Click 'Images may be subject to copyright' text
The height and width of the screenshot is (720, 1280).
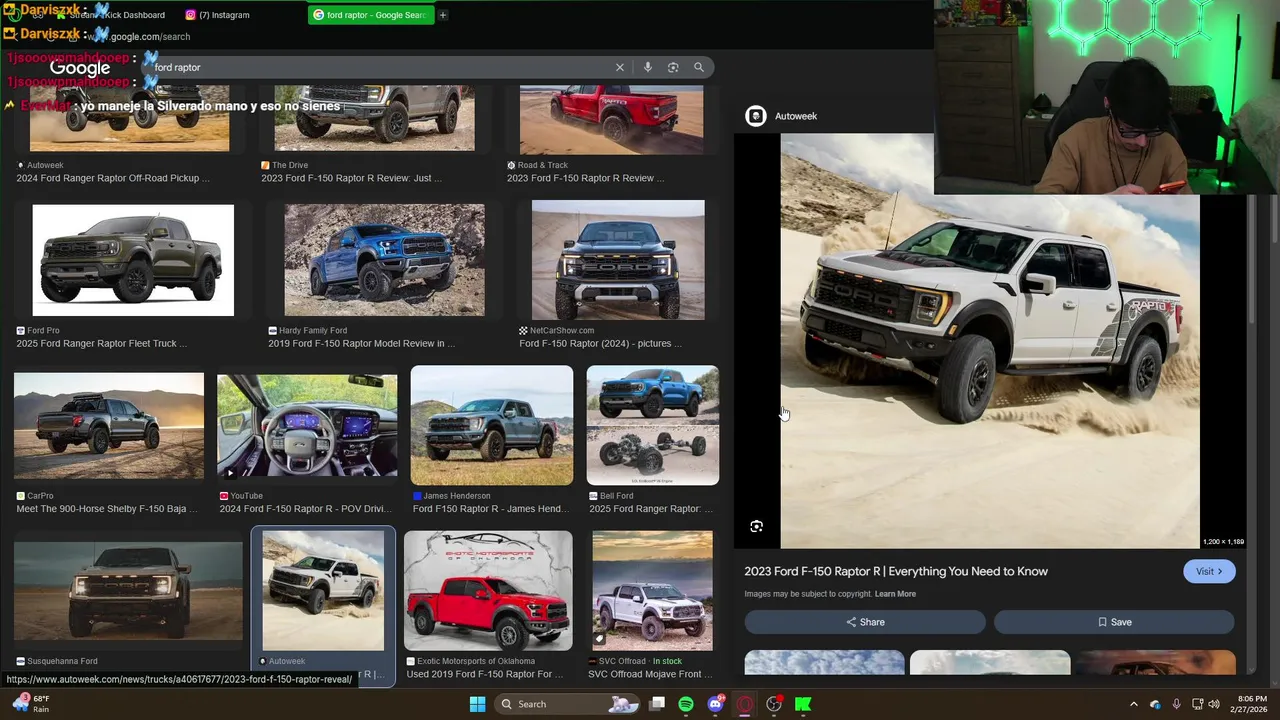[x=807, y=594]
